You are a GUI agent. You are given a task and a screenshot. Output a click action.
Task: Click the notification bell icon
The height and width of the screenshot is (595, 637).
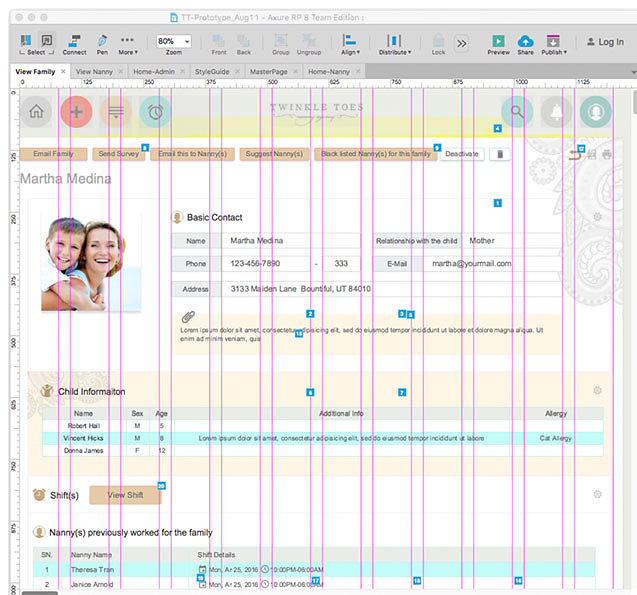pyautogui.click(x=556, y=112)
